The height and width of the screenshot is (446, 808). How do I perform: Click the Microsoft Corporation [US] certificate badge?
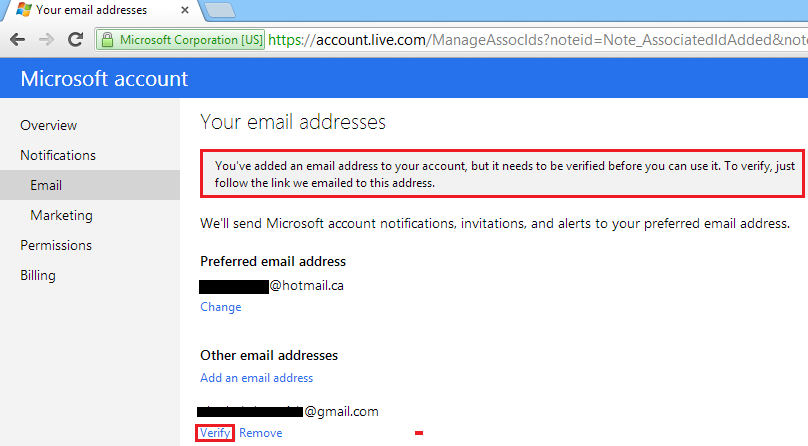[181, 40]
